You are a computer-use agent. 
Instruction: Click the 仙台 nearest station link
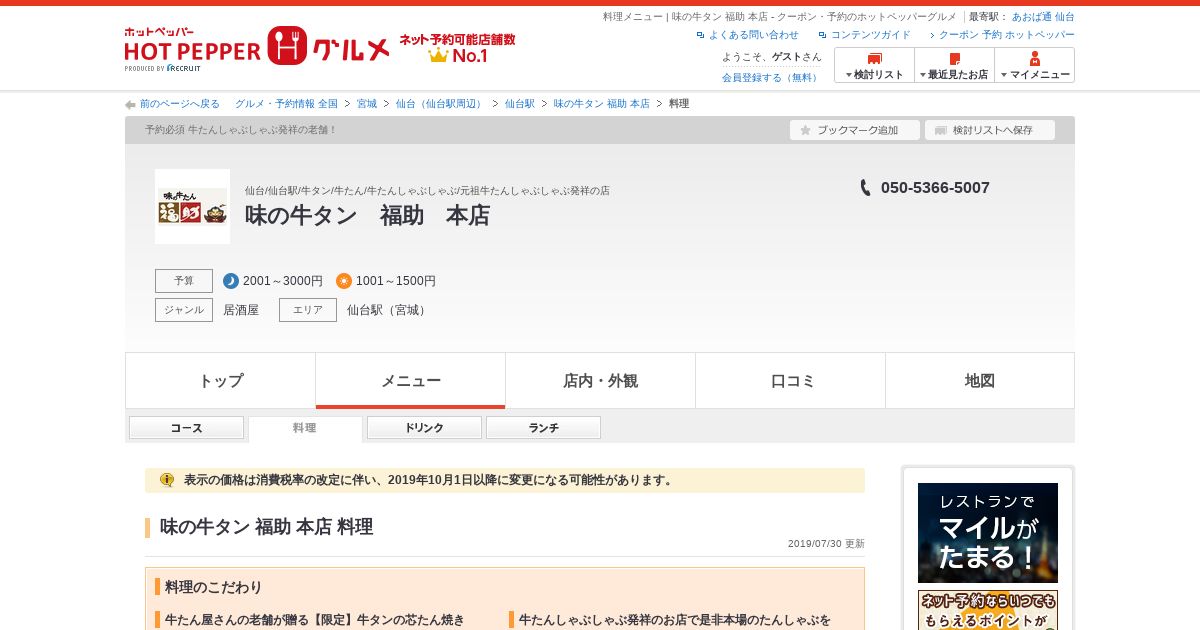(x=1065, y=17)
